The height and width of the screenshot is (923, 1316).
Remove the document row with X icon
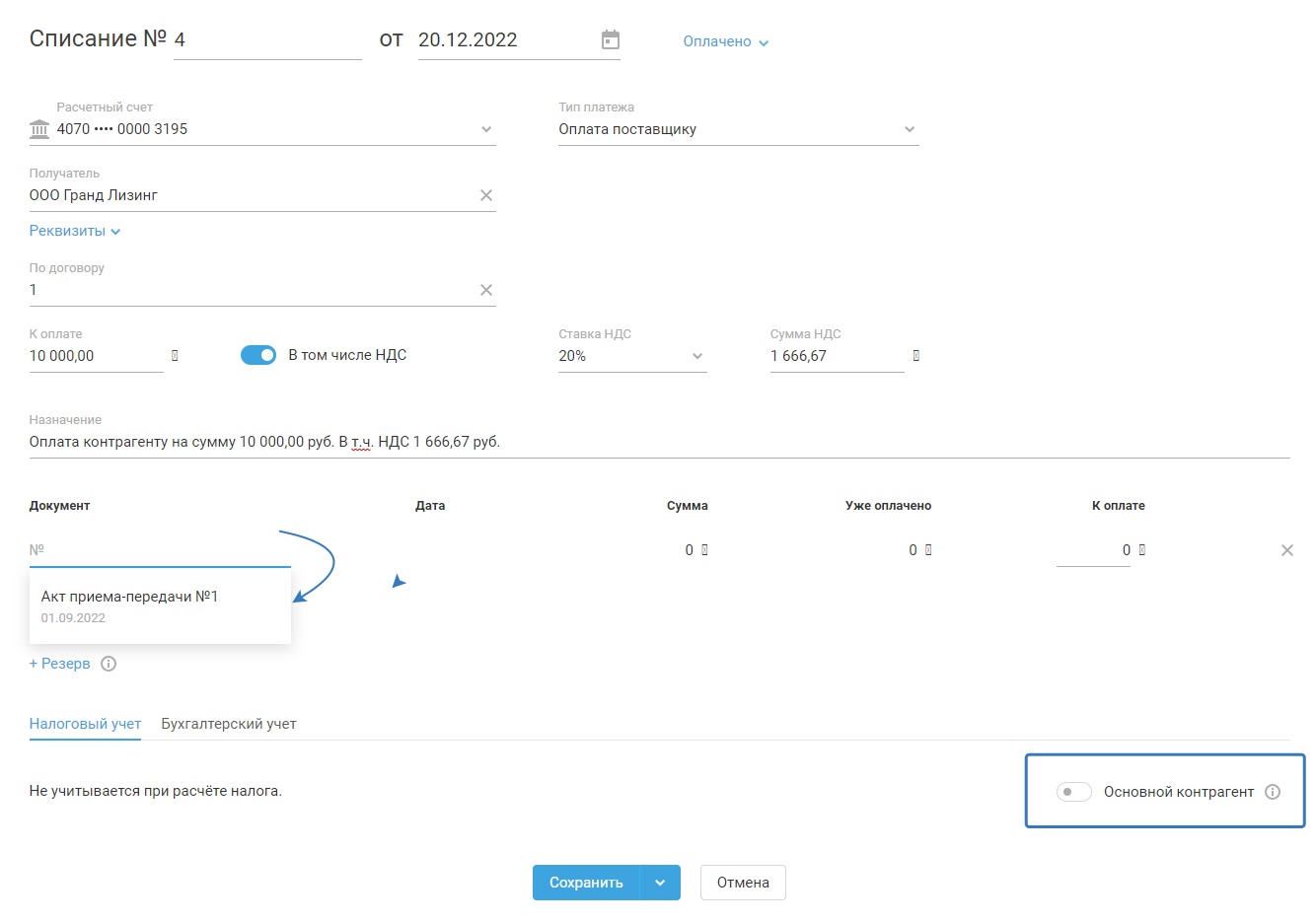tap(1287, 550)
